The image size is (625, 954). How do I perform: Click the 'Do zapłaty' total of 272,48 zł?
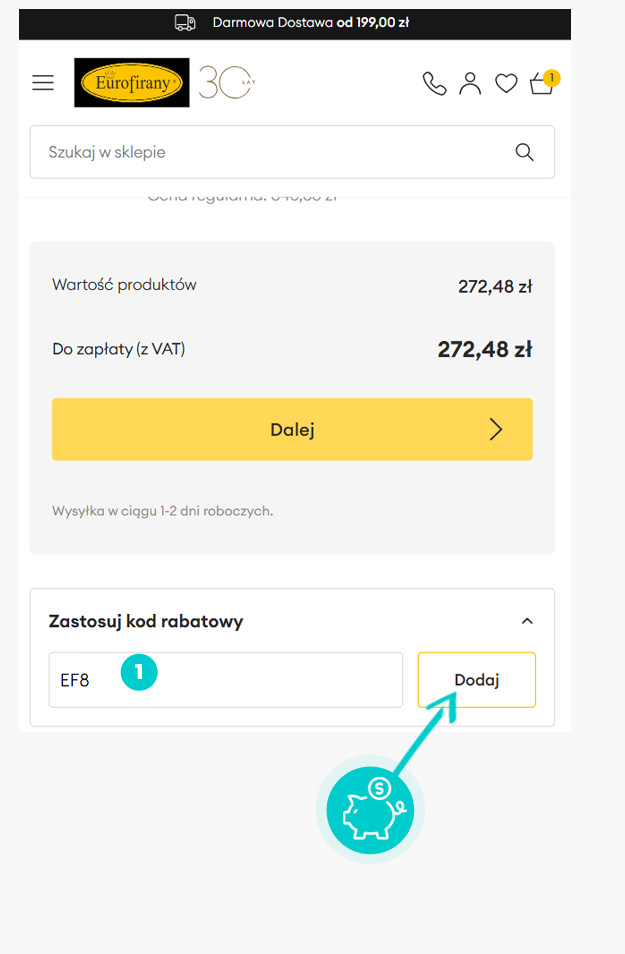(484, 349)
